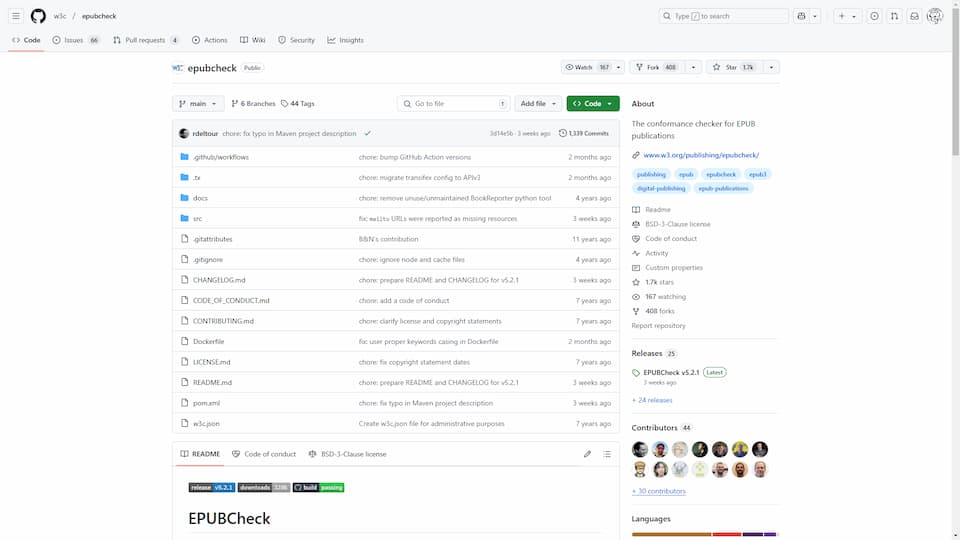Viewport: 960px width, 540px height.
Task: Expand the Copilot dropdown arrow in header
Action: point(815,16)
